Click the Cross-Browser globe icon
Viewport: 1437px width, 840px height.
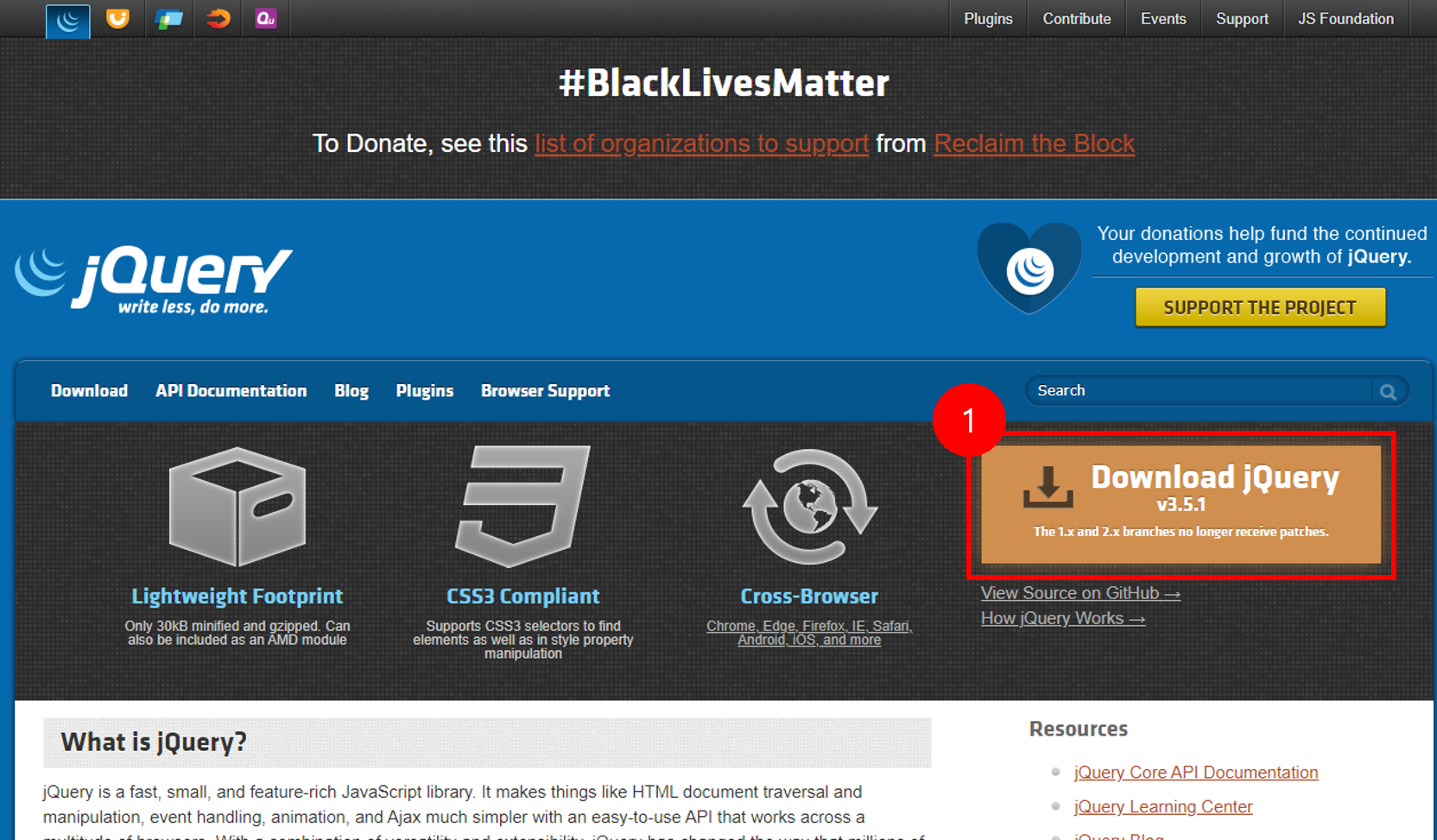click(809, 507)
